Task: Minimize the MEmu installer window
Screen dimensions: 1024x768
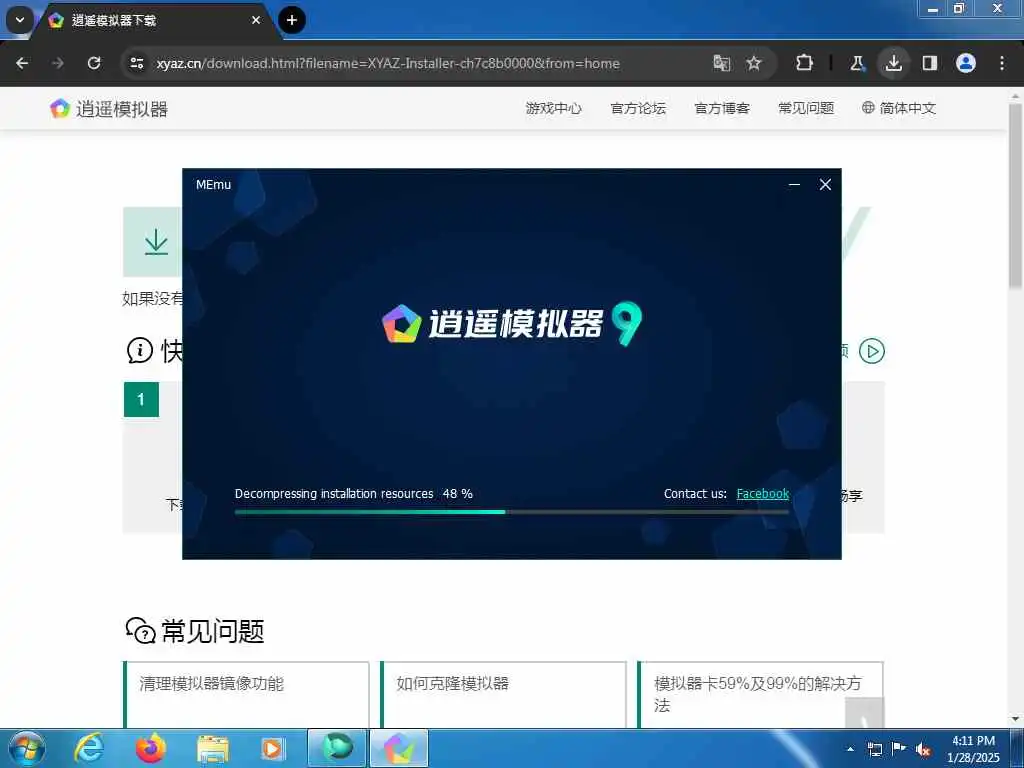Action: [x=794, y=185]
